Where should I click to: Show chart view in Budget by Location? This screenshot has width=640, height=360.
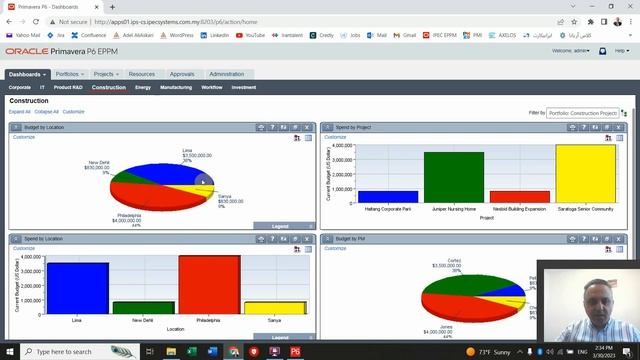coord(297,138)
